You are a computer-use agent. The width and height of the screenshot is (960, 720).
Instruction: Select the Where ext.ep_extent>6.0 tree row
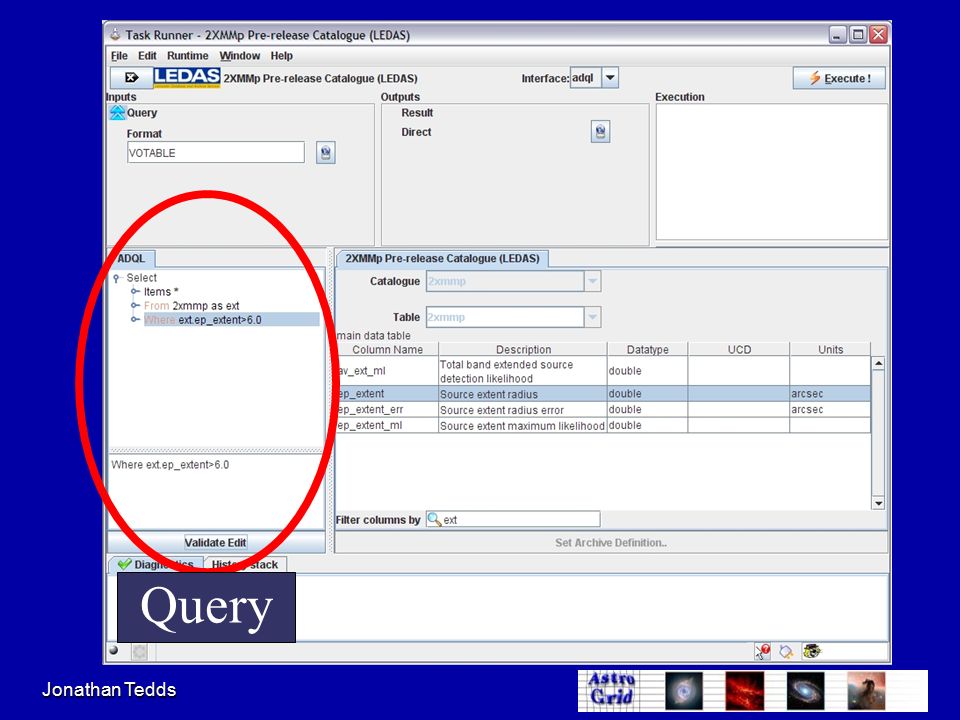point(231,320)
